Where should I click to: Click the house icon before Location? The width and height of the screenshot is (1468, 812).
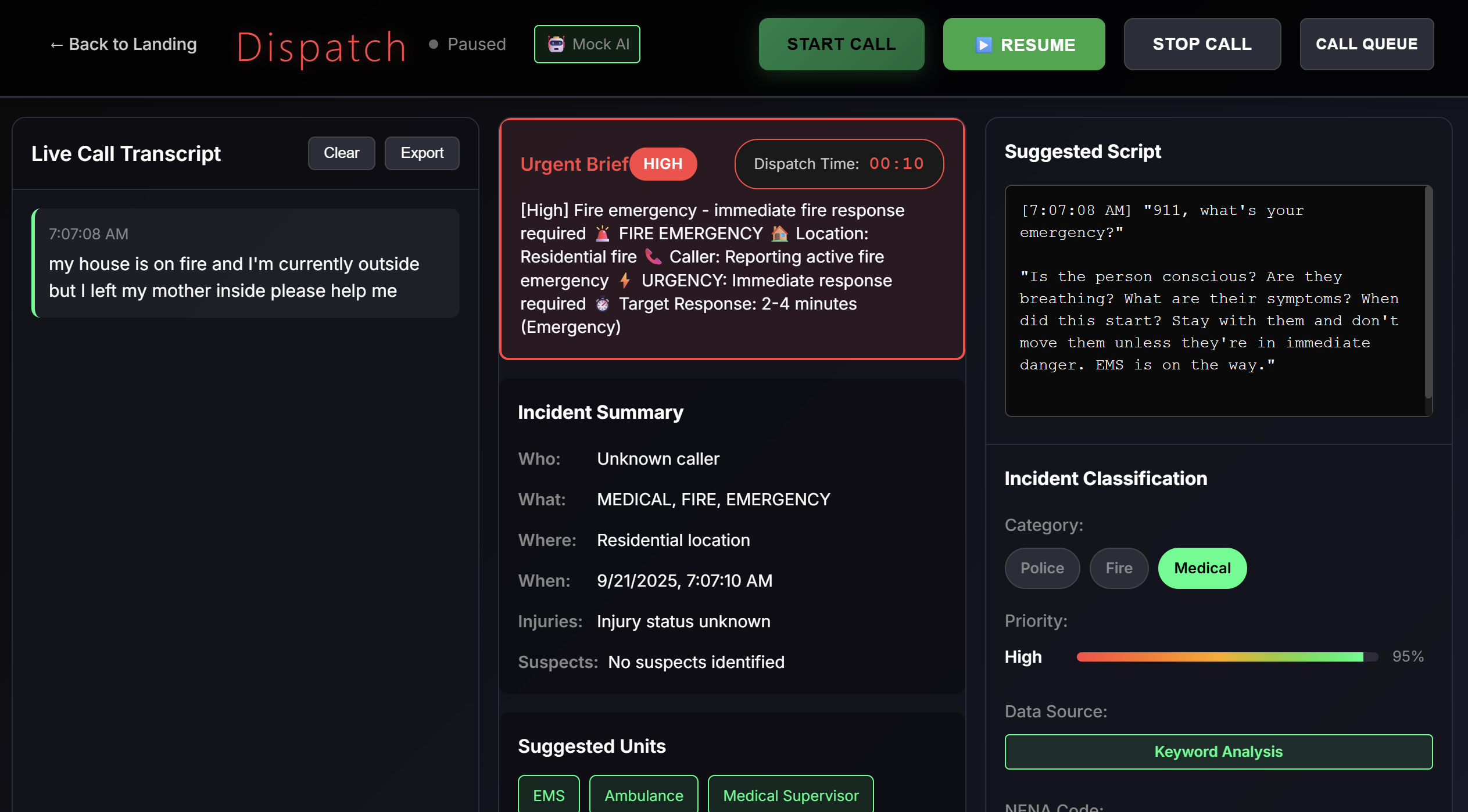(x=779, y=233)
